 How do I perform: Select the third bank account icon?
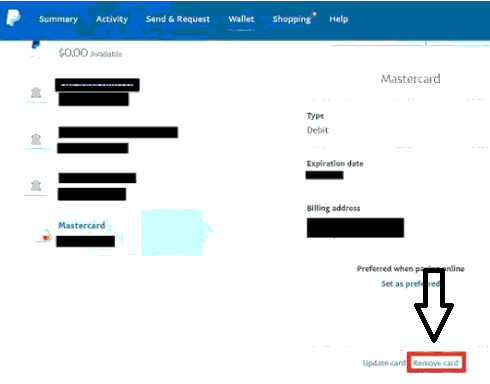coord(36,185)
